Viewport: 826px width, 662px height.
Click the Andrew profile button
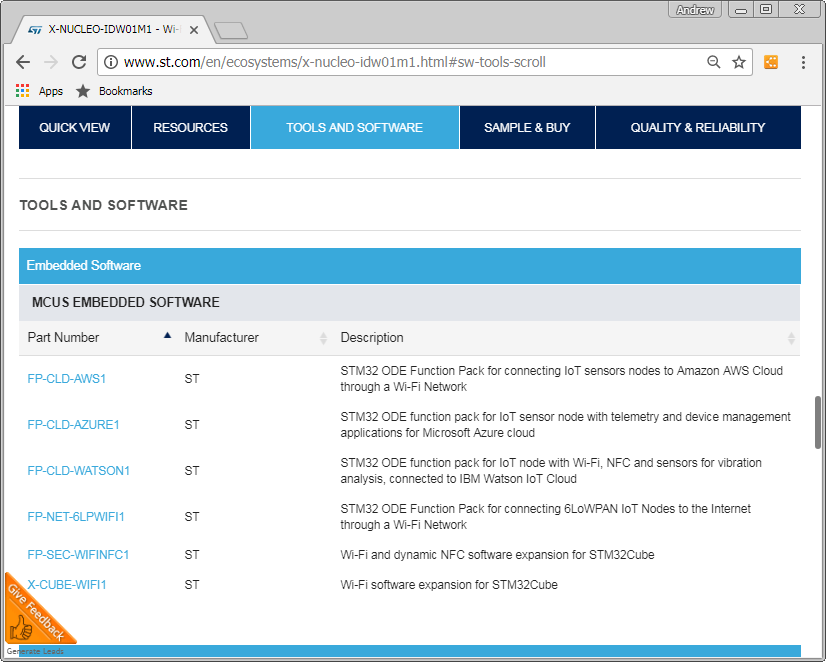[694, 9]
